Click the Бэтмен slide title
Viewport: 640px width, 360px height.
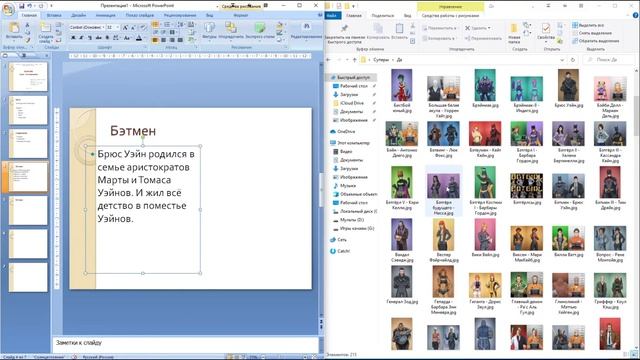click(x=133, y=131)
